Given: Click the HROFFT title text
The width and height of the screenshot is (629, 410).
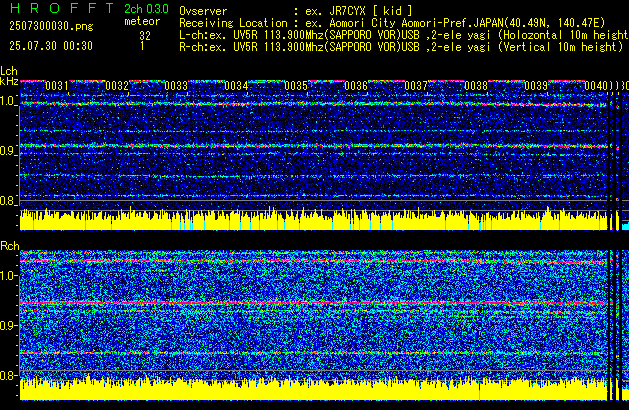Looking at the screenshot, I should pyautogui.click(x=62, y=8).
